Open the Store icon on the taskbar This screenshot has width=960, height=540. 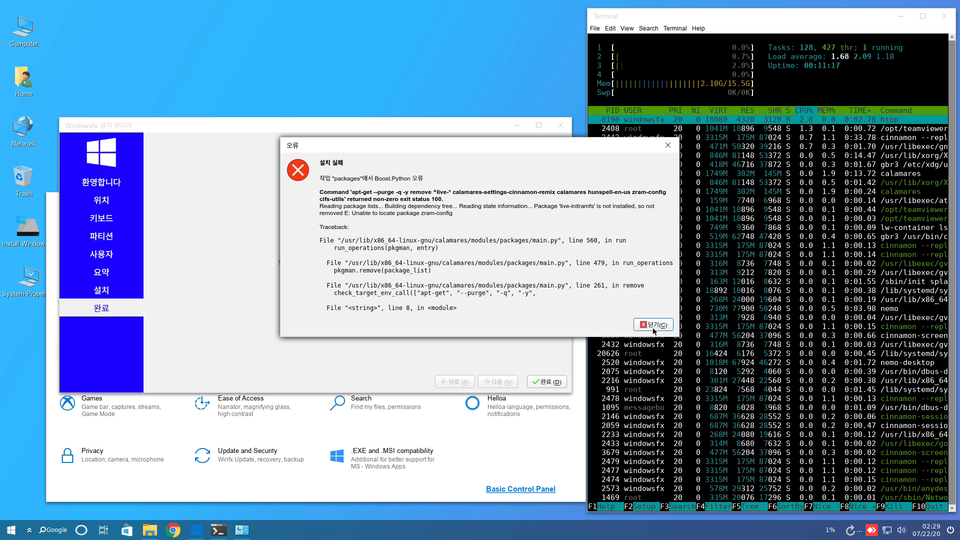[127, 530]
